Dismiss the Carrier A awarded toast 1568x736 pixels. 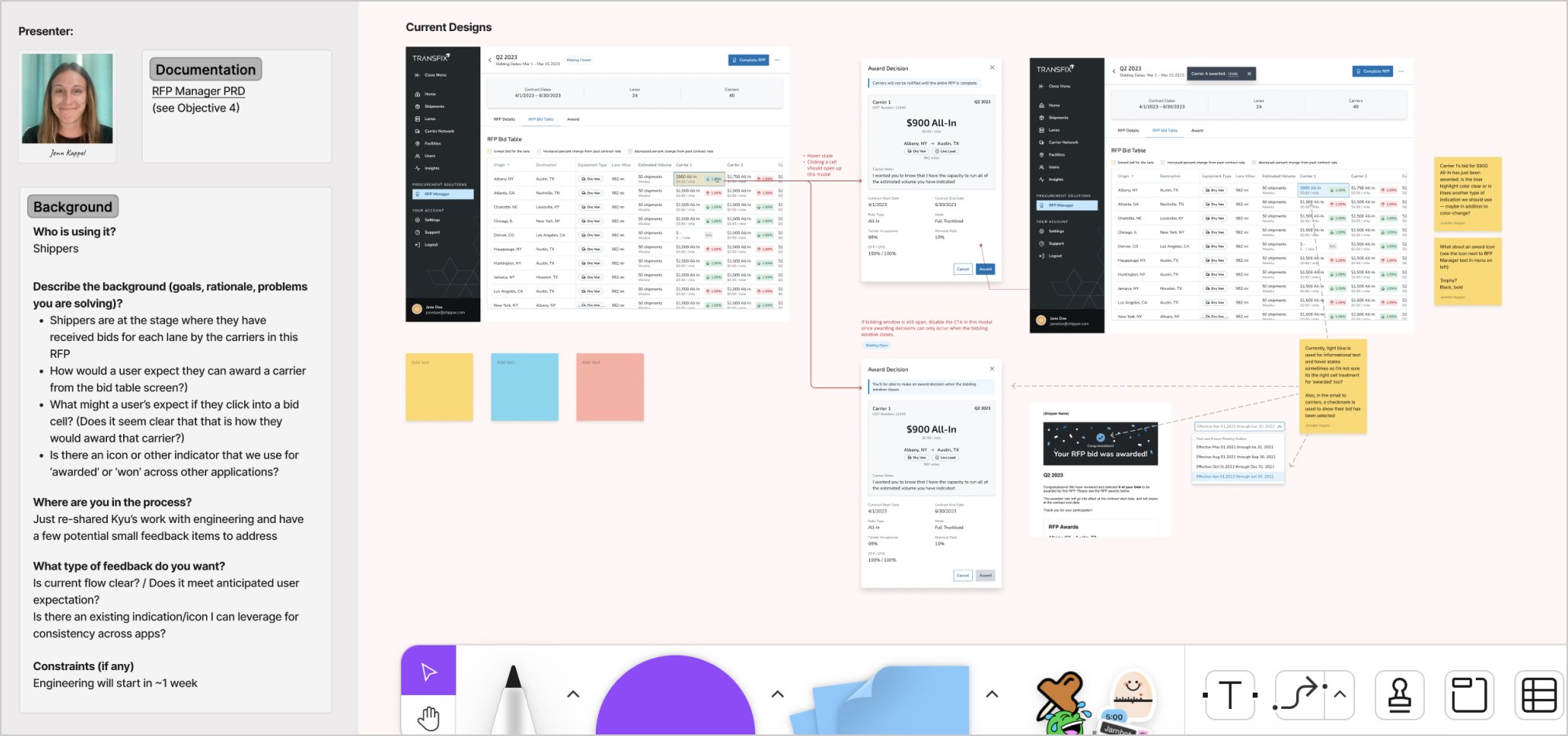pyautogui.click(x=1249, y=74)
